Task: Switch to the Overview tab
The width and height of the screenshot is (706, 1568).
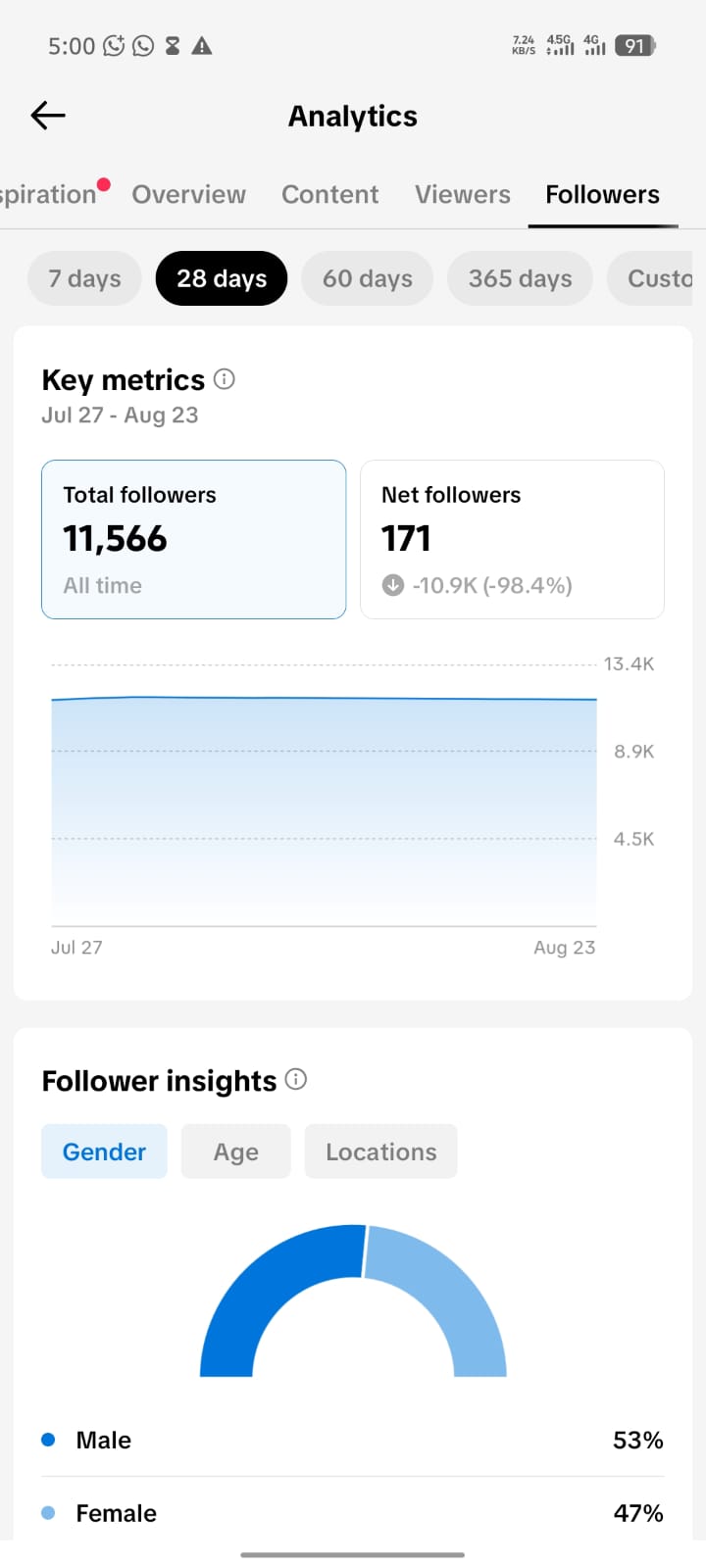Action: [x=189, y=194]
